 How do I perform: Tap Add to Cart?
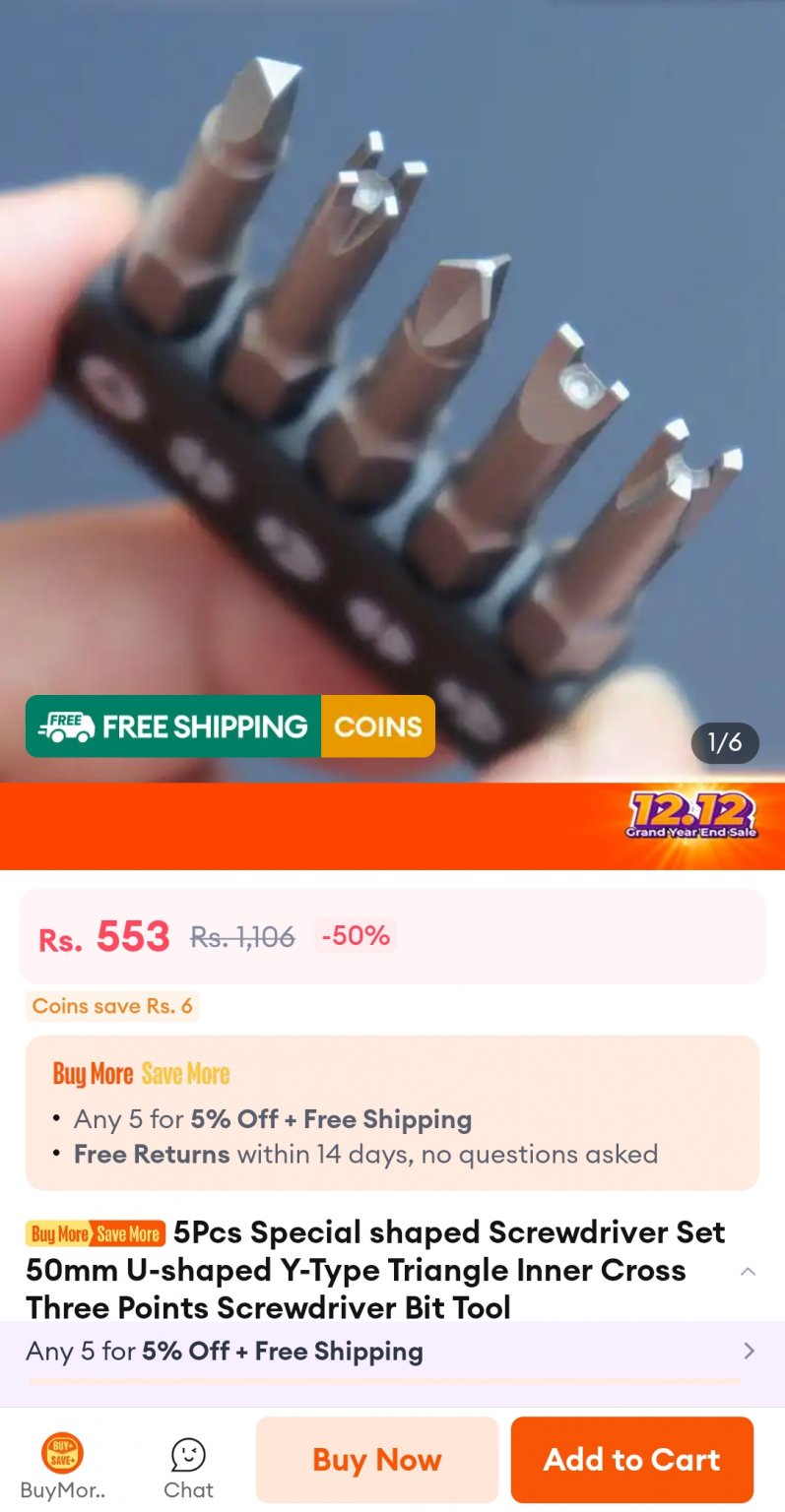(632, 1460)
